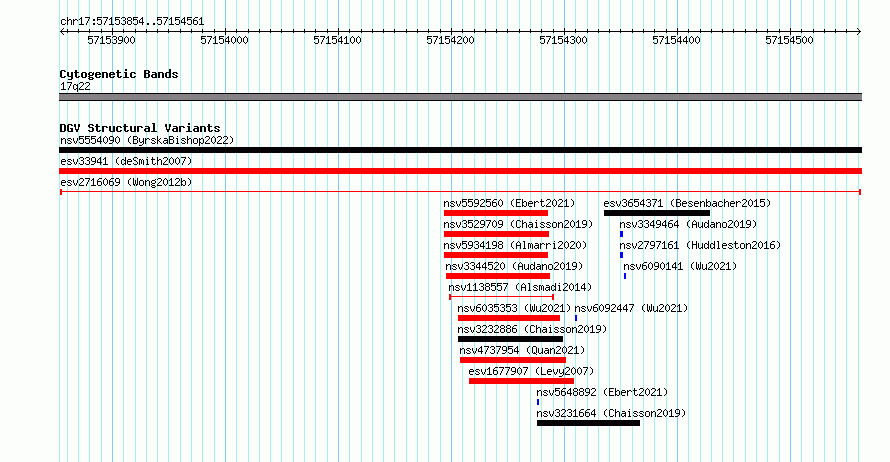The width and height of the screenshot is (890, 462).
Task: Open esv2716069 (Wong2012b) variant label
Action: pos(126,182)
